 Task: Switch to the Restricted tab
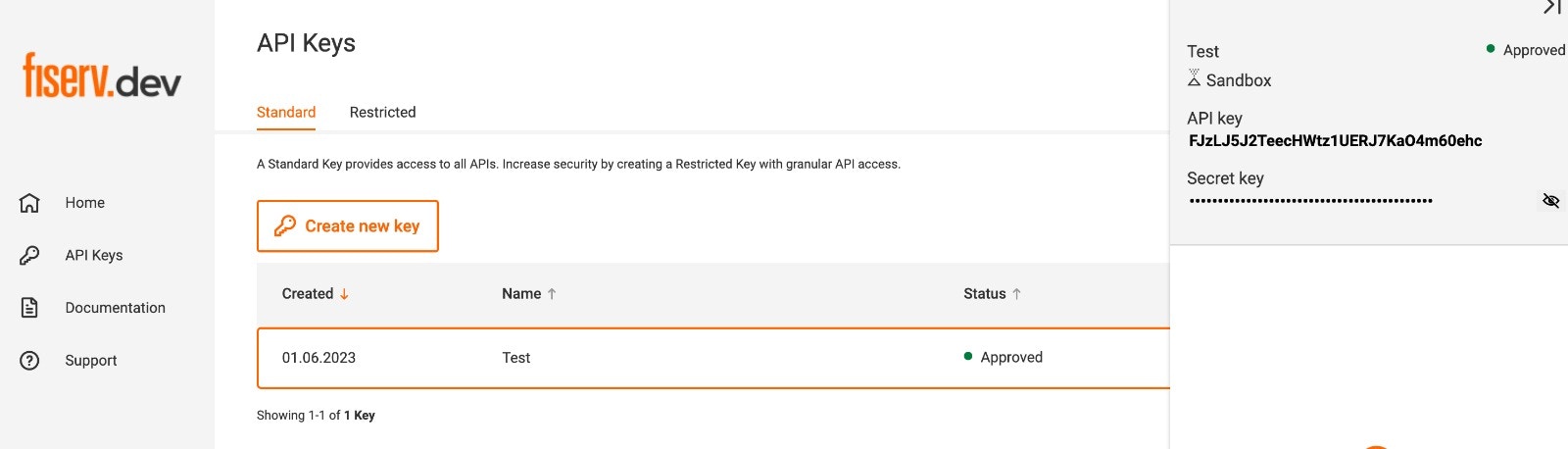pyautogui.click(x=382, y=112)
